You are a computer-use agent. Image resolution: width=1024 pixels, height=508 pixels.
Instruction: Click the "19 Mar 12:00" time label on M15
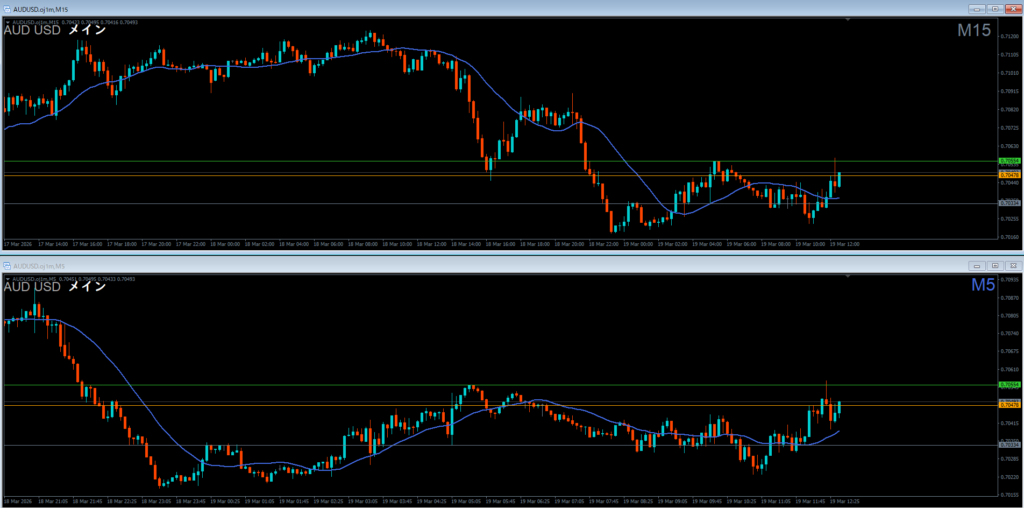(x=843, y=243)
